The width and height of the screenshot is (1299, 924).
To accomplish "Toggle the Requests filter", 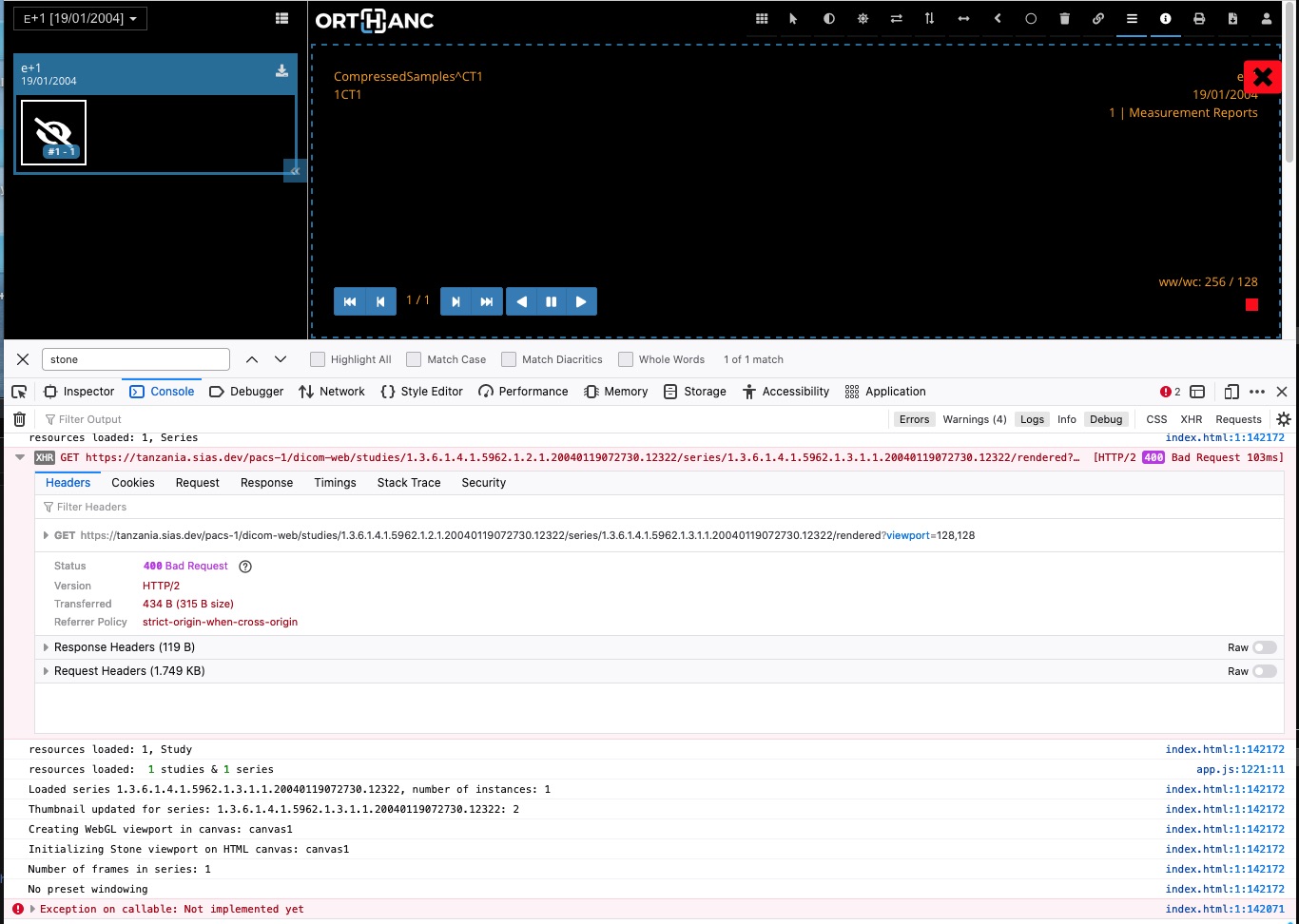I will click(x=1238, y=419).
